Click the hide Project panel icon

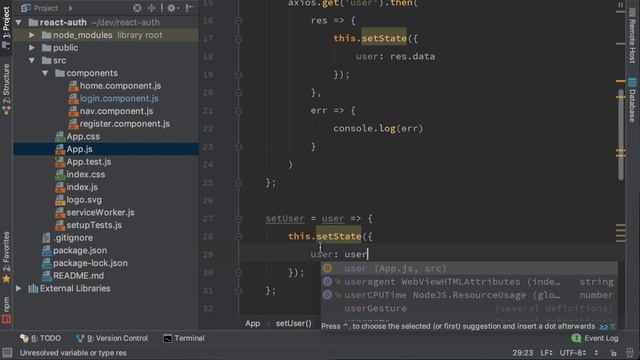189,8
